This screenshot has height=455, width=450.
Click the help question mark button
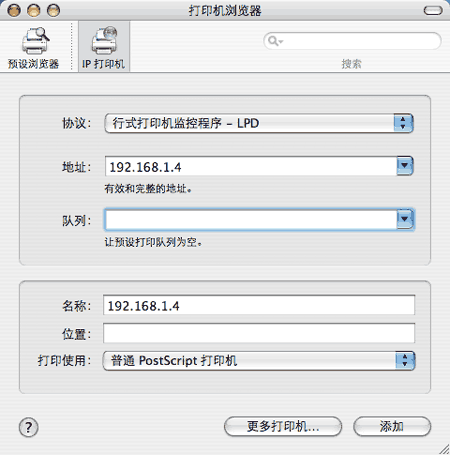point(29,427)
